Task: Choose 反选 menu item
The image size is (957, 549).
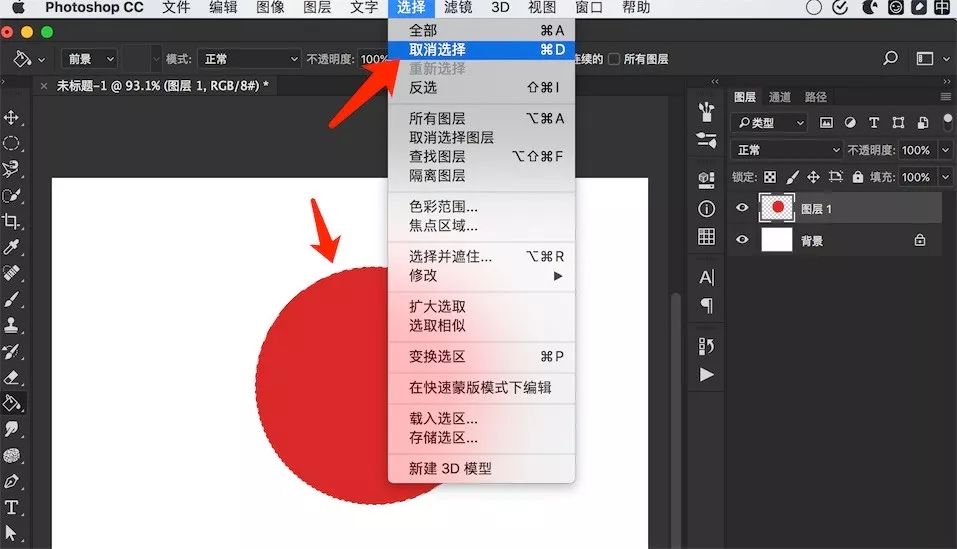Action: point(482,87)
